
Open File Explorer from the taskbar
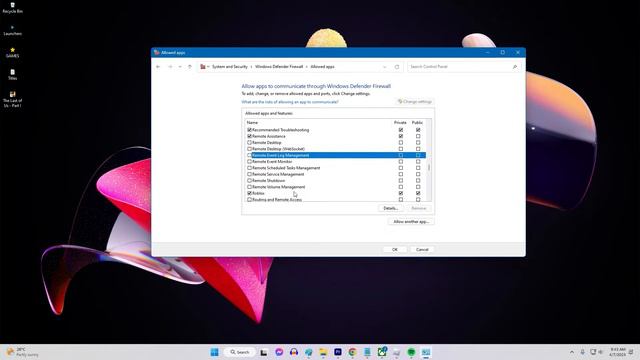(x=323, y=352)
